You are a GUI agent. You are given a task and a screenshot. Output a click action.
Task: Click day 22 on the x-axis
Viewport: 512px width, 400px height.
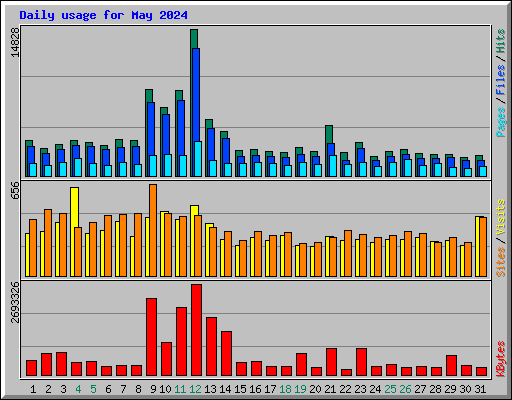pos(345,389)
